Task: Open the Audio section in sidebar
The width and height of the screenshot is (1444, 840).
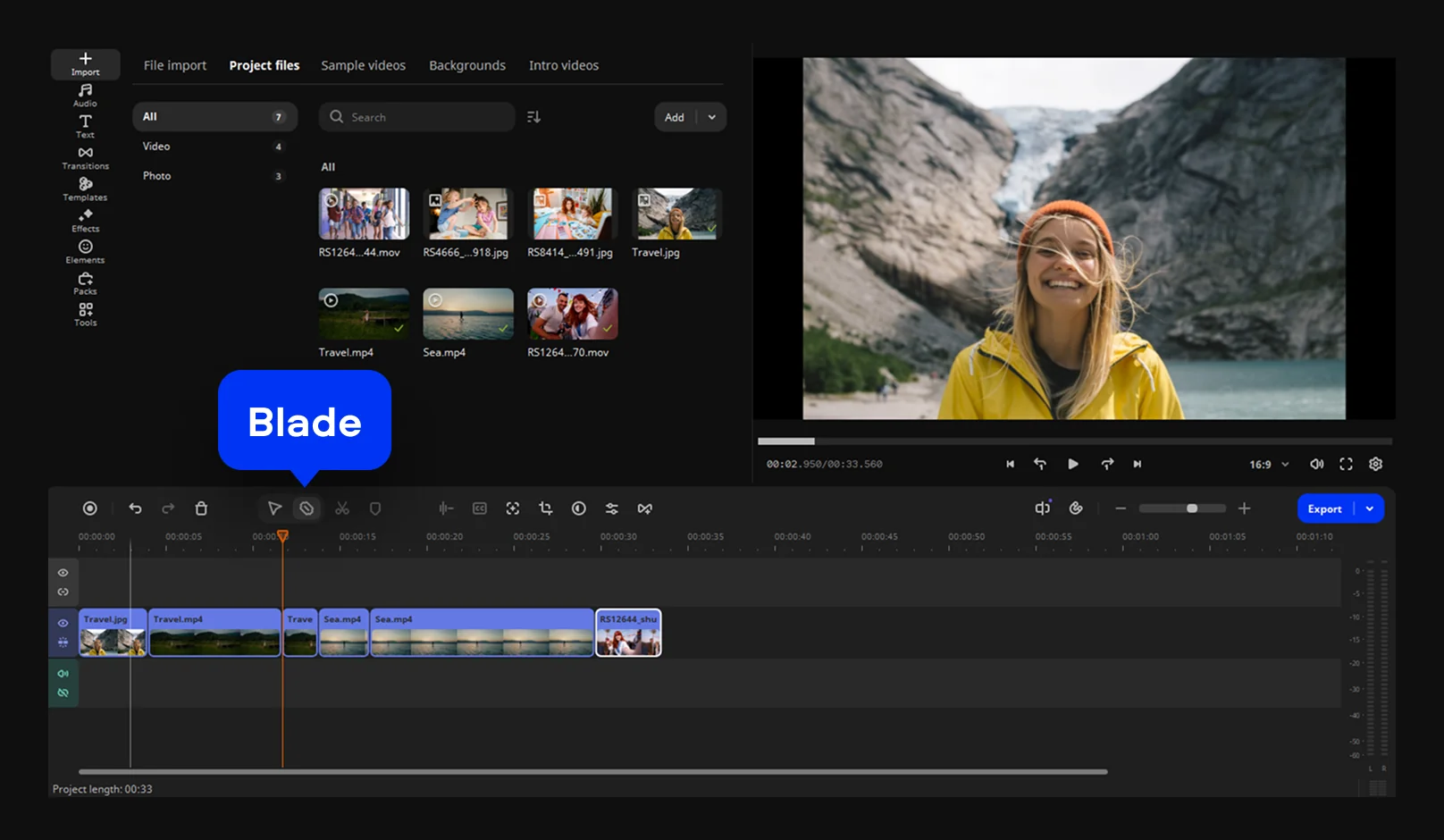Action: click(85, 95)
